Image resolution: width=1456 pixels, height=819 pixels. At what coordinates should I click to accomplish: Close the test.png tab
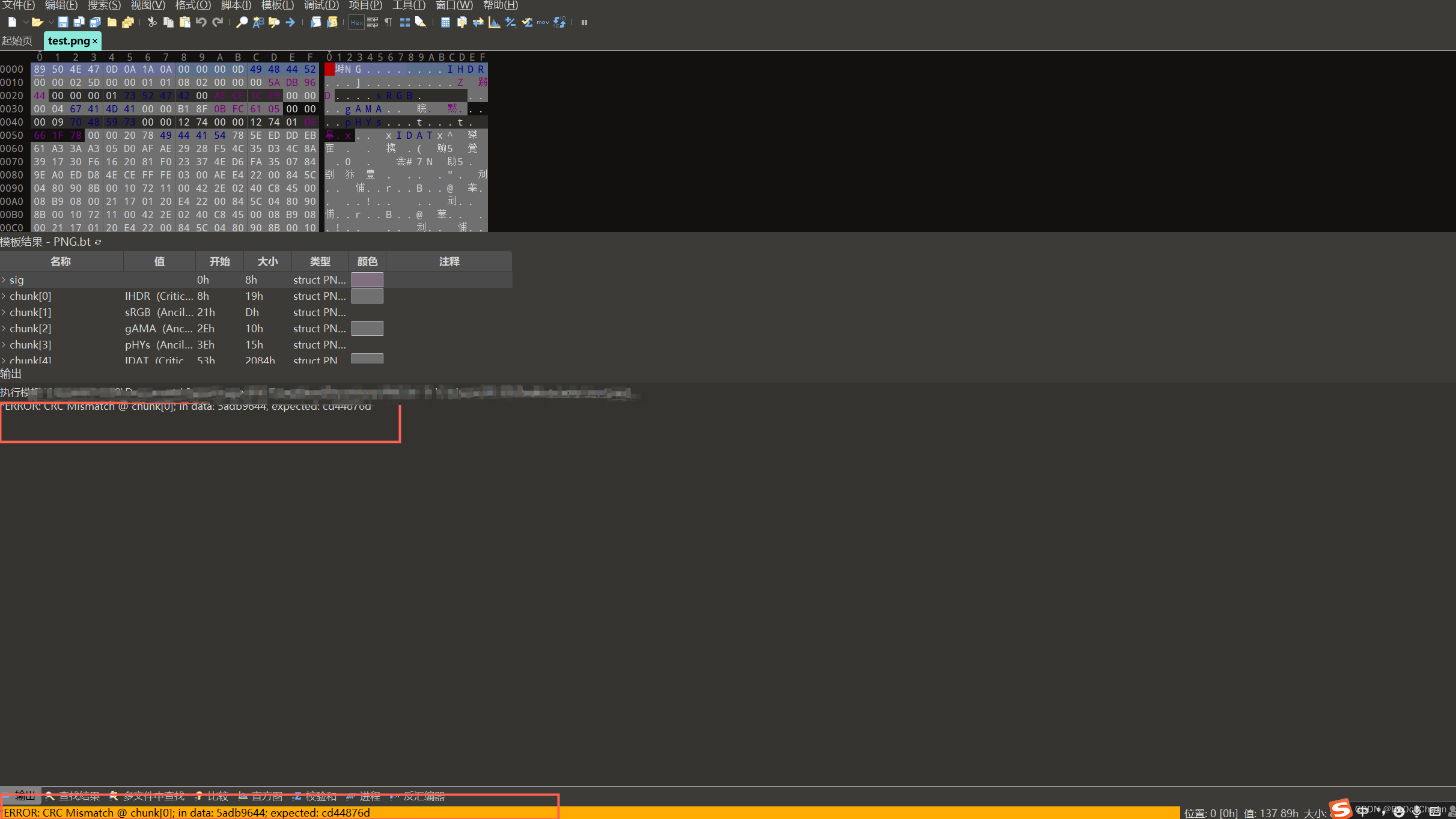(95, 41)
